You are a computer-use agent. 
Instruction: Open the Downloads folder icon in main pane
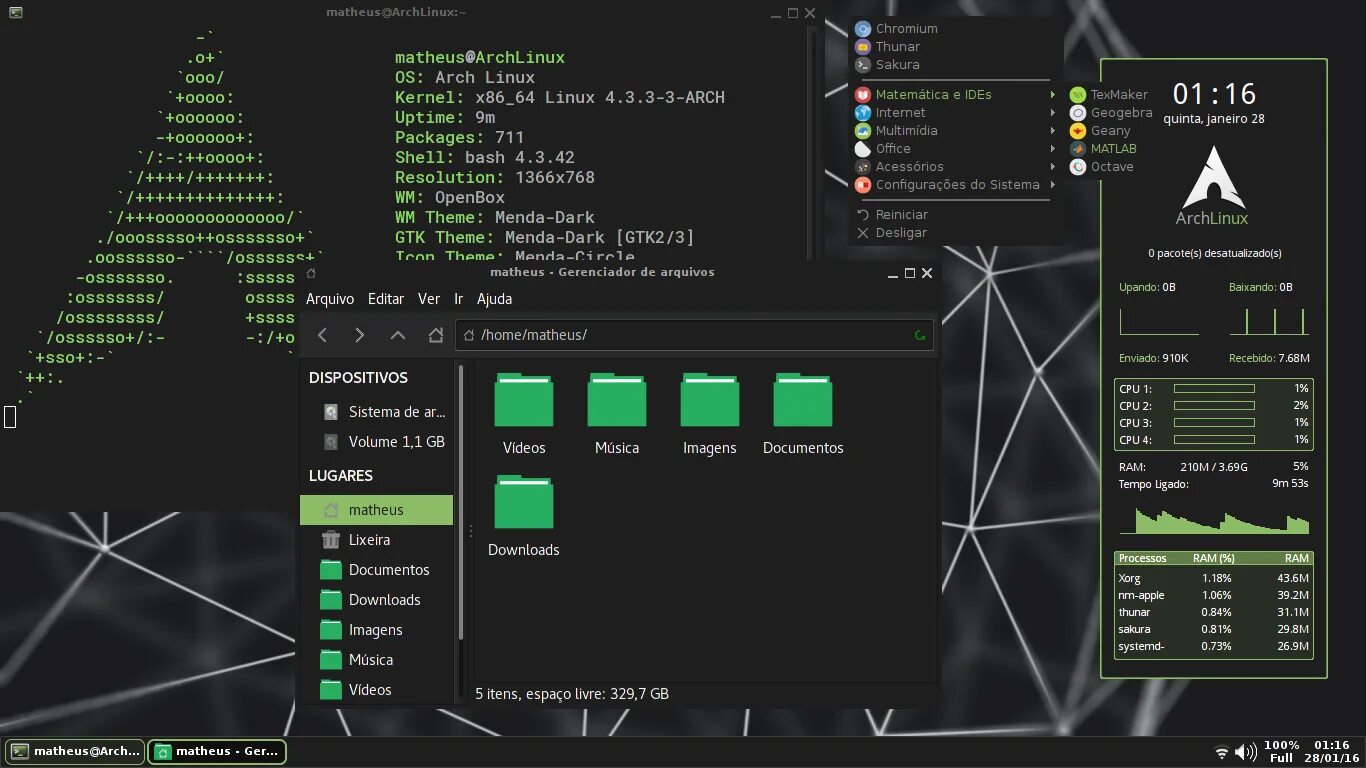tap(524, 502)
